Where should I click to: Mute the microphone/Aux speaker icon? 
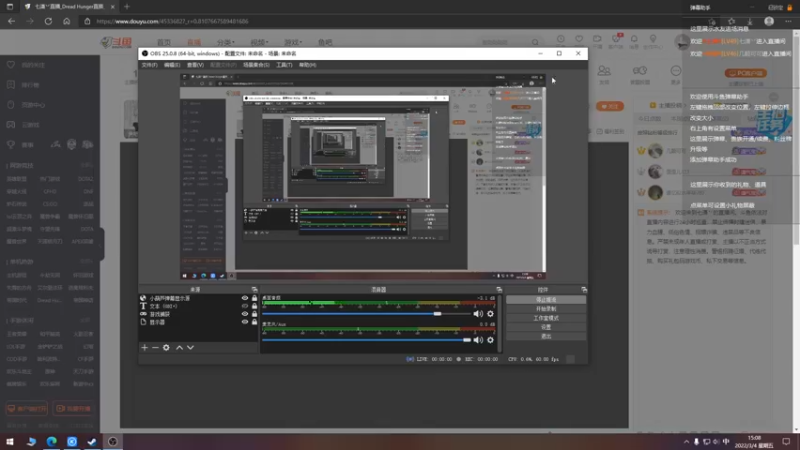478,340
